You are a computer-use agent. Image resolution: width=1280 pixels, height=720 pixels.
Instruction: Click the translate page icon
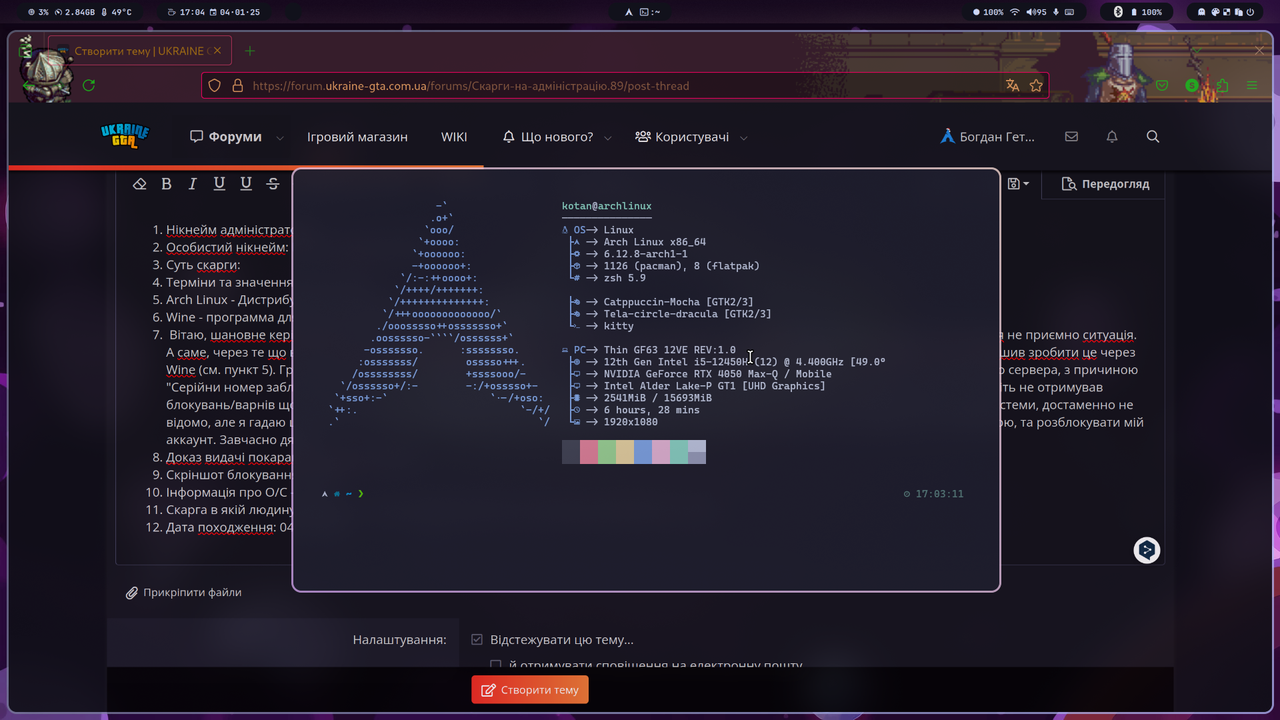(1013, 86)
